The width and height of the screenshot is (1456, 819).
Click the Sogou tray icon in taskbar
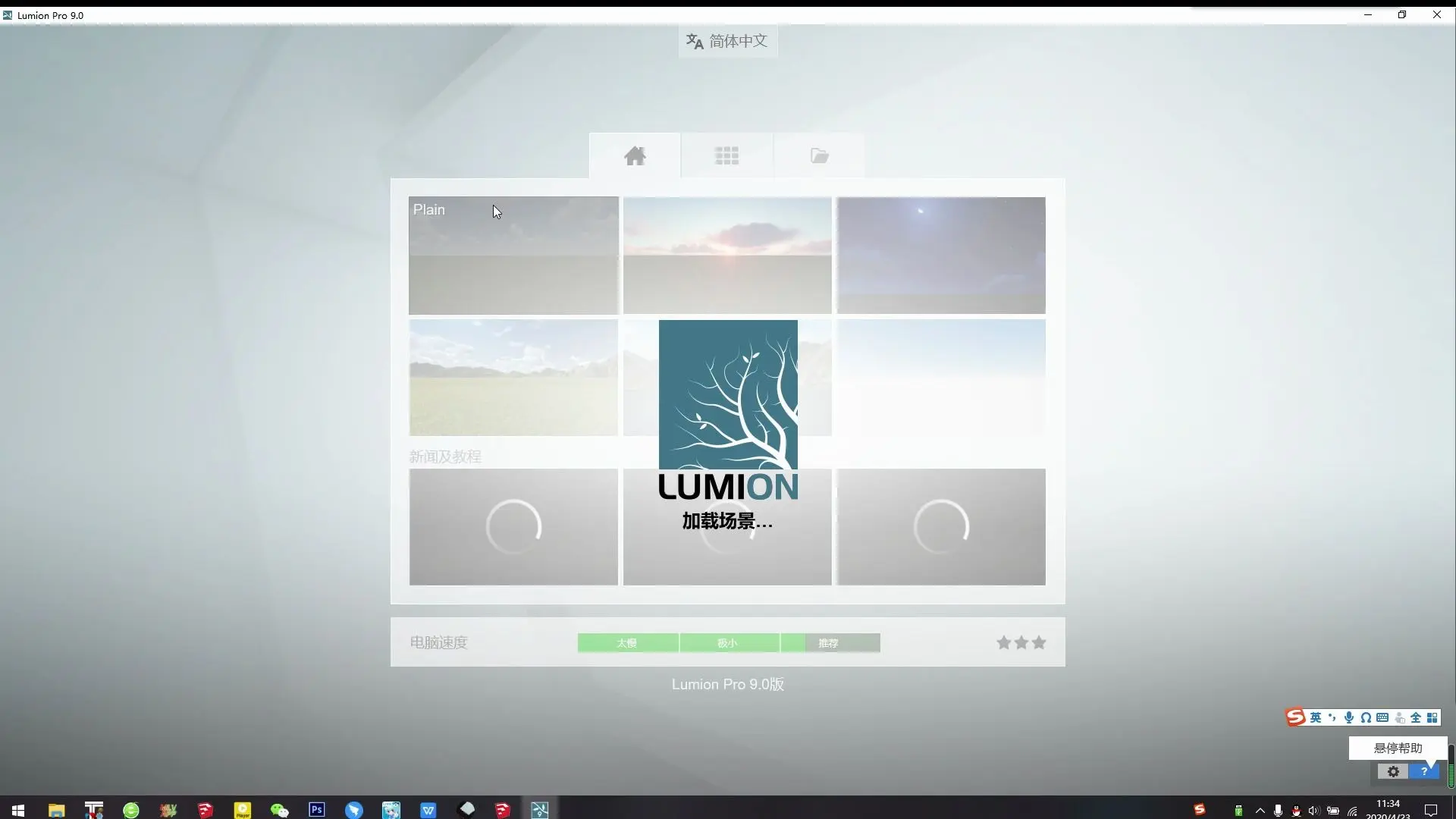point(1200,810)
